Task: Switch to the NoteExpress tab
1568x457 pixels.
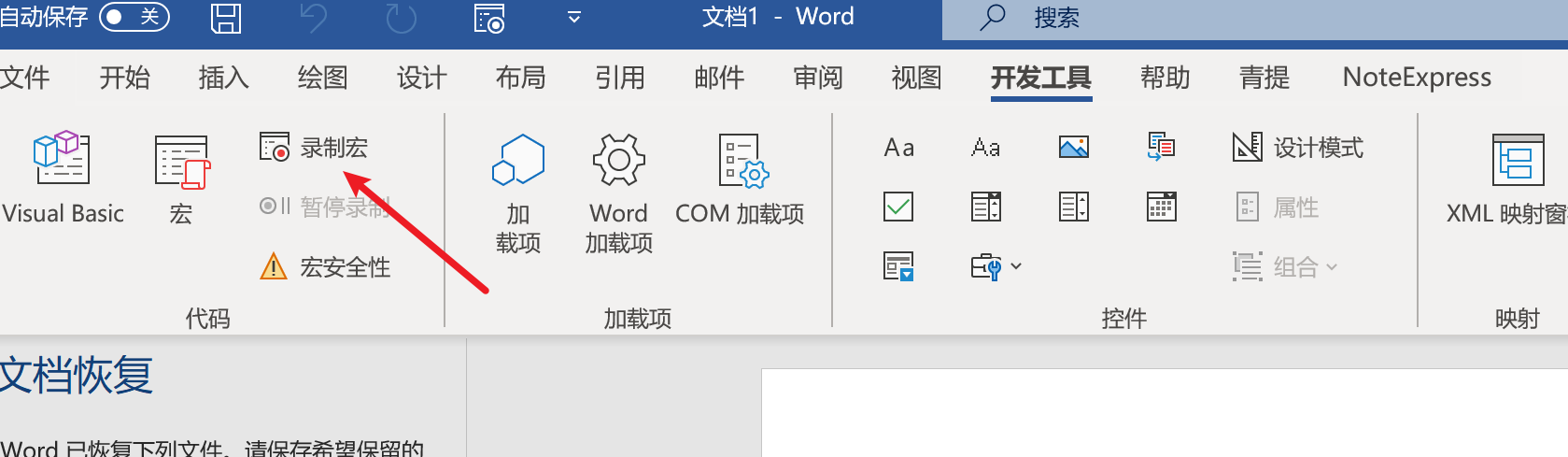Action: 1417,78
